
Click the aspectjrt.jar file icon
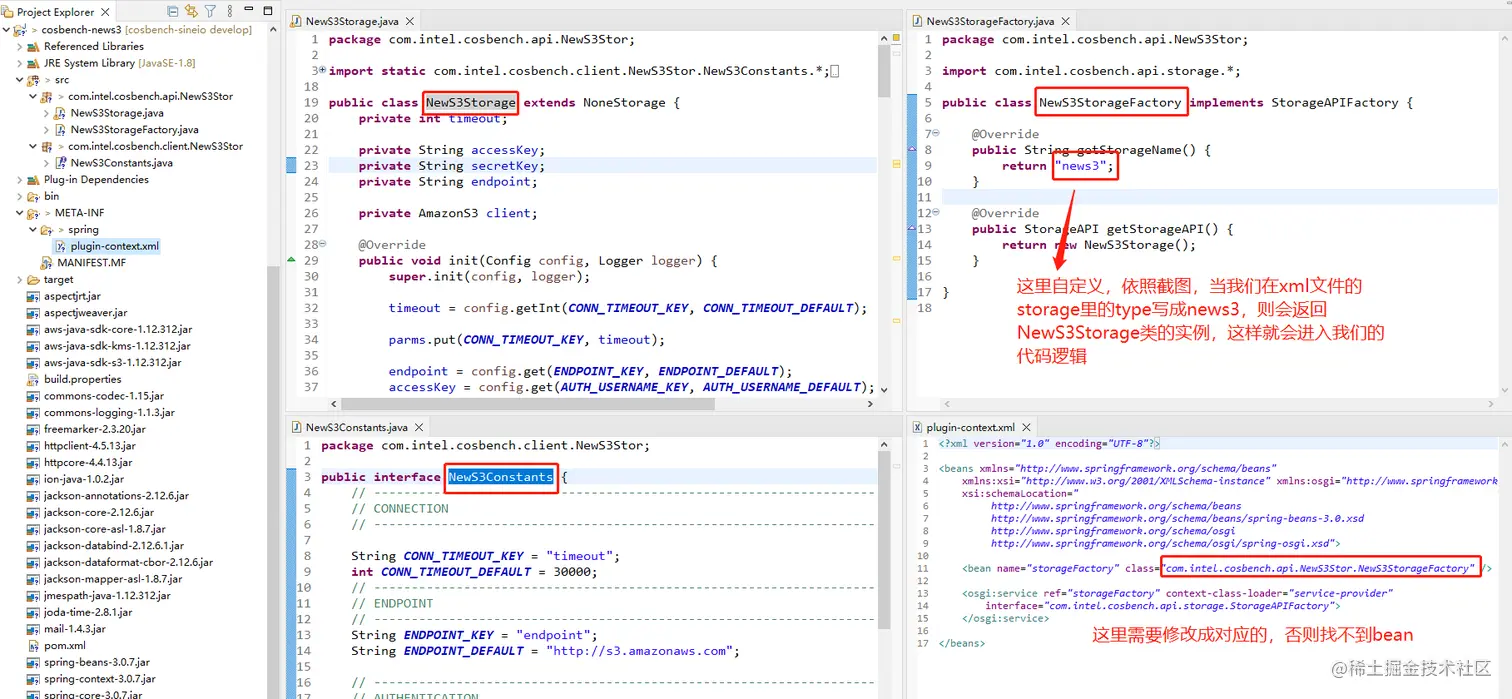point(34,296)
